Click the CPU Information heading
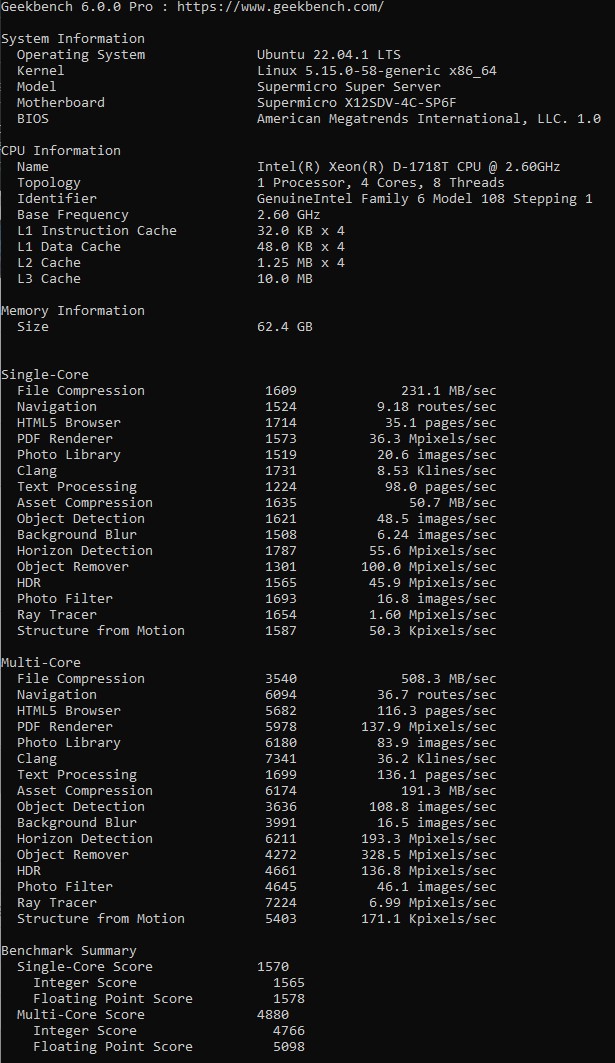 pyautogui.click(x=61, y=151)
